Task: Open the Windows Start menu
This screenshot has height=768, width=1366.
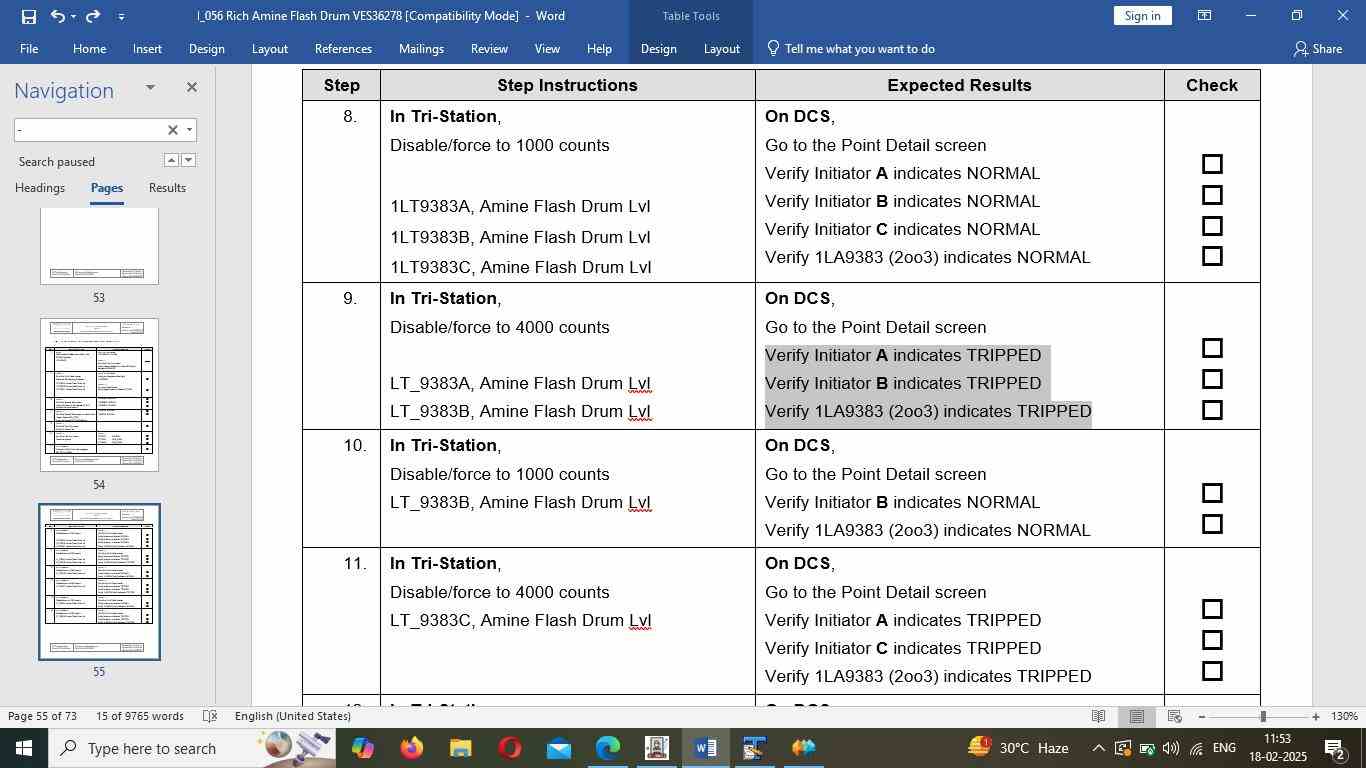Action: 24,748
